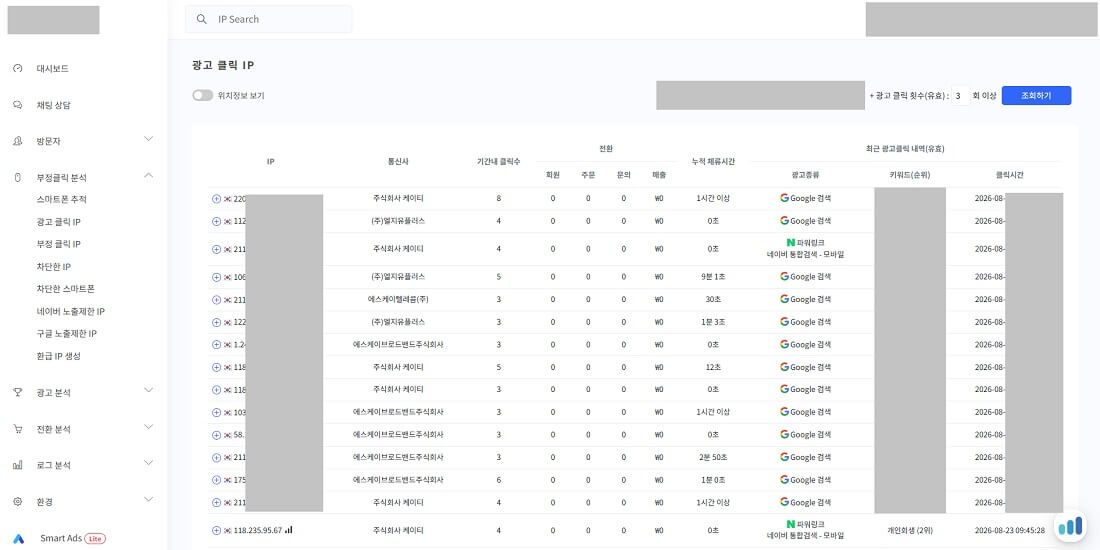
Task: Expand row details for 118.235.95.67
Action: [216, 531]
